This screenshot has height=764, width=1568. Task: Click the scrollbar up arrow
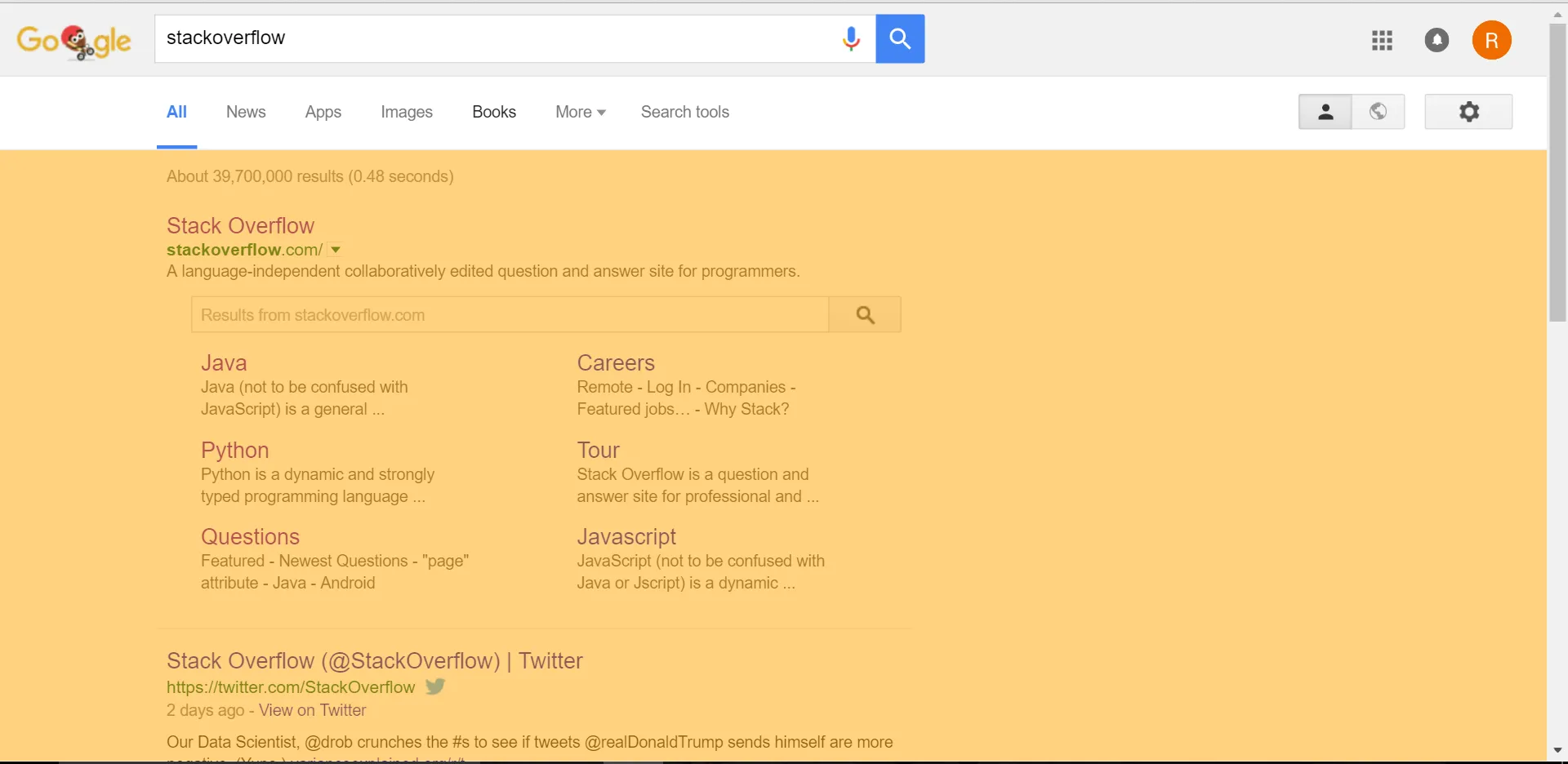pyautogui.click(x=1557, y=15)
